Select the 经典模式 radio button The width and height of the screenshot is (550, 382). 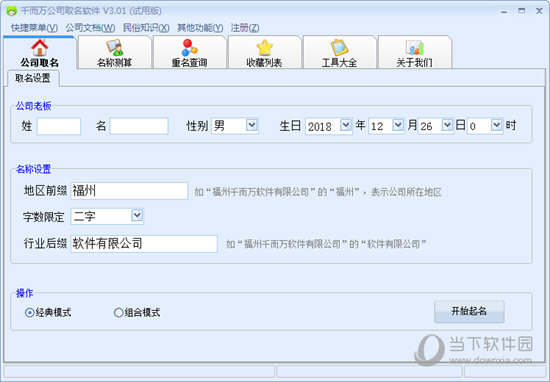(29, 313)
